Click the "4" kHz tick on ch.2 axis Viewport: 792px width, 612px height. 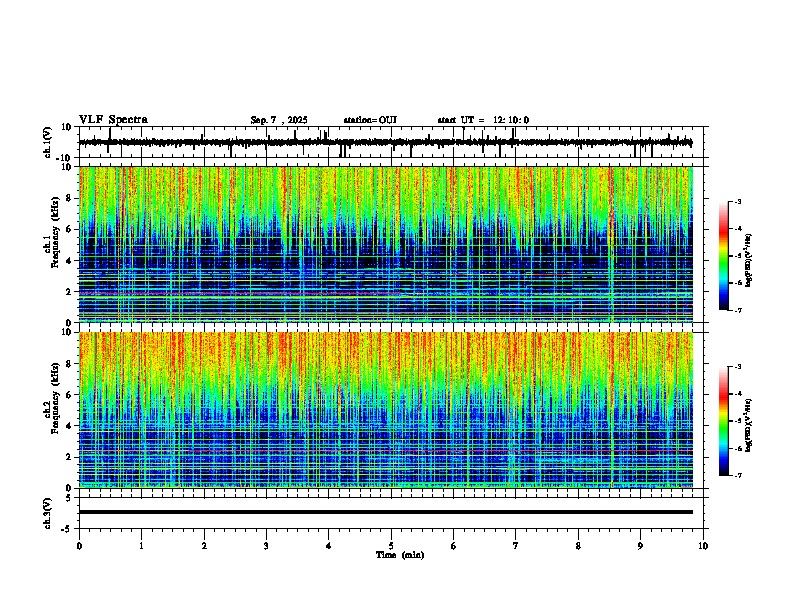click(70, 426)
